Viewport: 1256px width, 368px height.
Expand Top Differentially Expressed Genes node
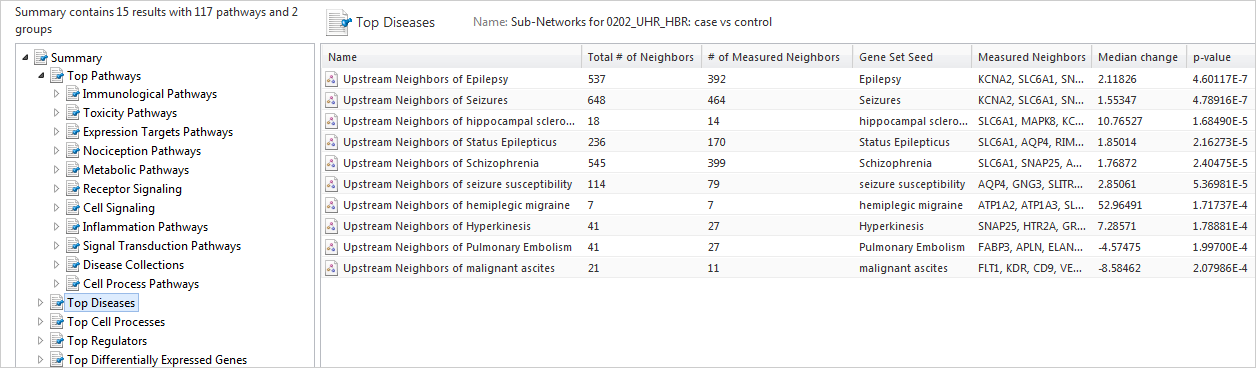click(x=40, y=360)
